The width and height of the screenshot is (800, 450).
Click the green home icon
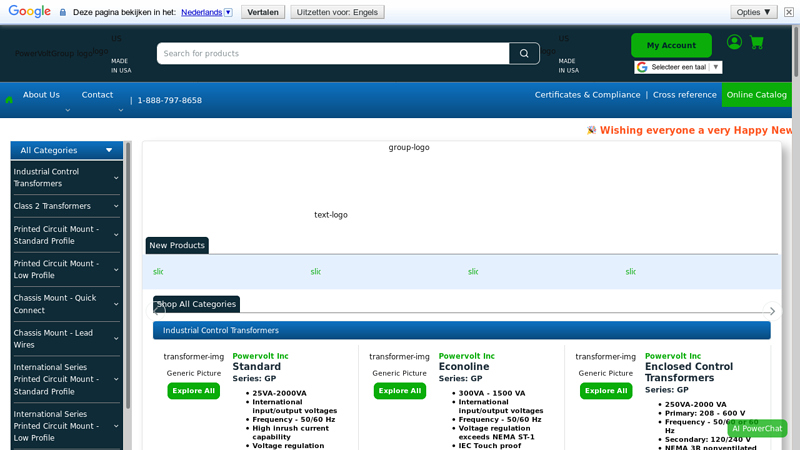click(x=9, y=100)
